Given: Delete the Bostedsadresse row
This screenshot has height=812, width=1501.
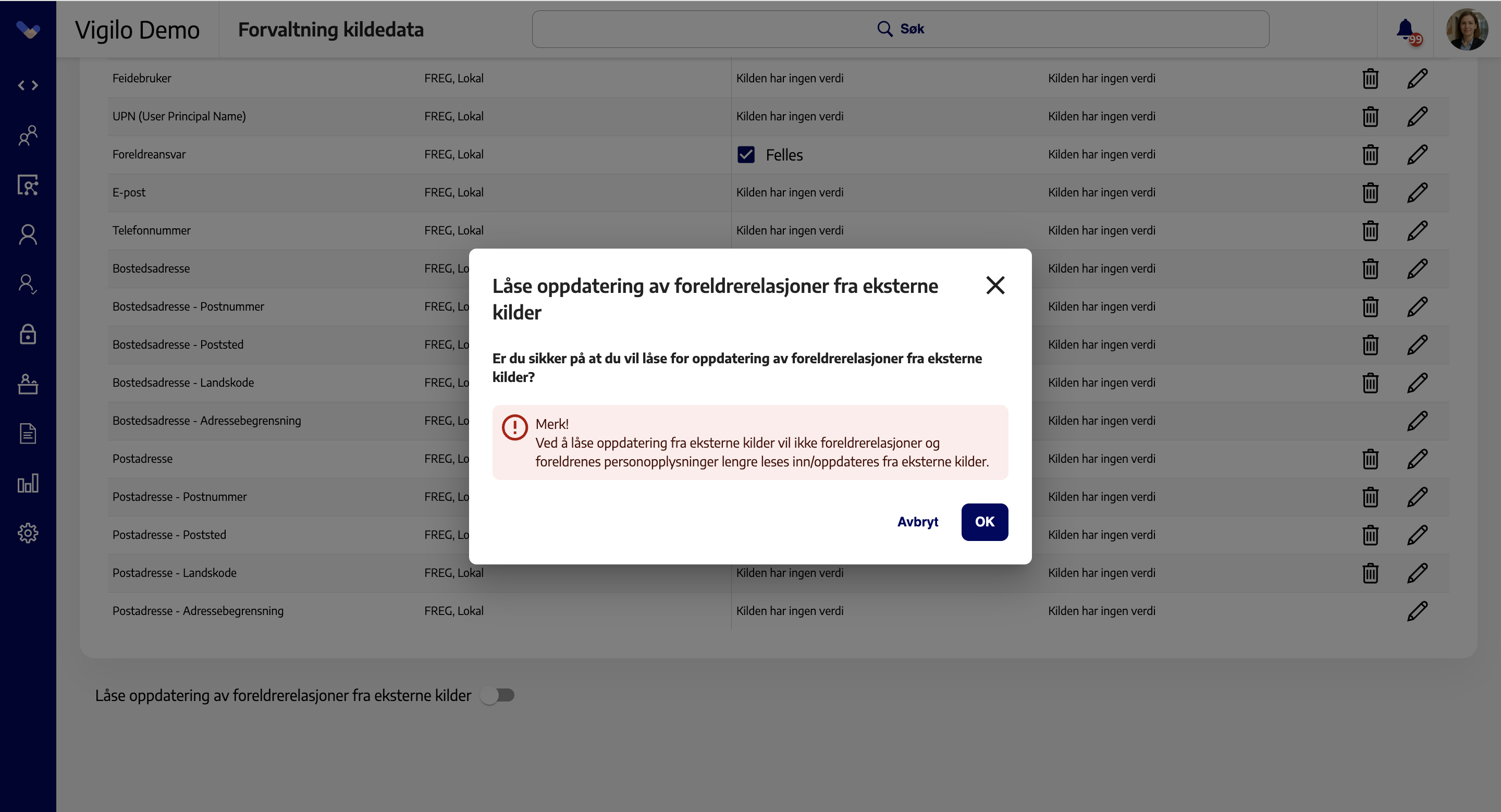Looking at the screenshot, I should [x=1371, y=268].
